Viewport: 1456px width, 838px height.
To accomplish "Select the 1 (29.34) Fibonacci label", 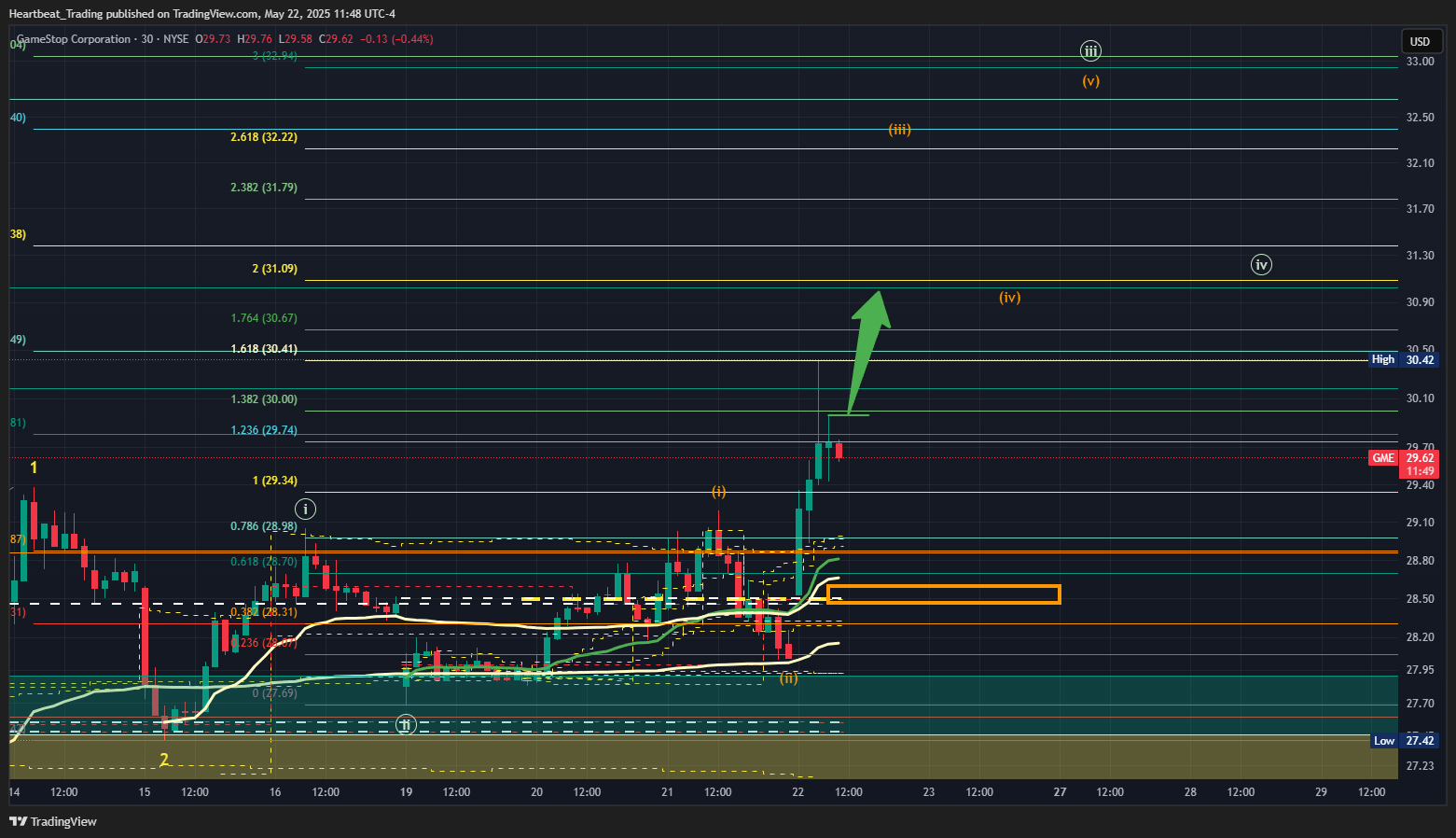I will pos(275,481).
